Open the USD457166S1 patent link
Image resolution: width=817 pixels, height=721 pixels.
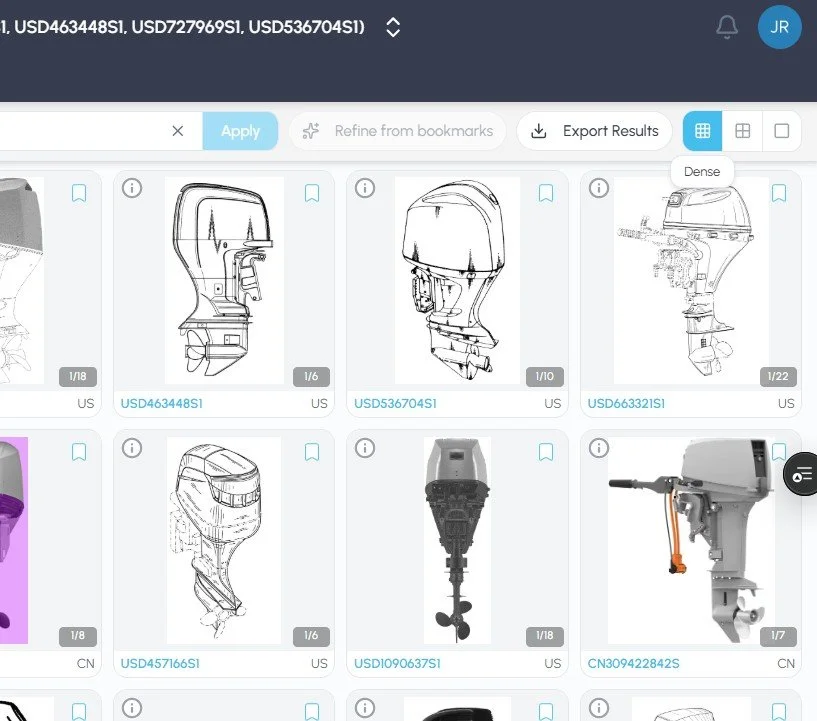click(160, 663)
